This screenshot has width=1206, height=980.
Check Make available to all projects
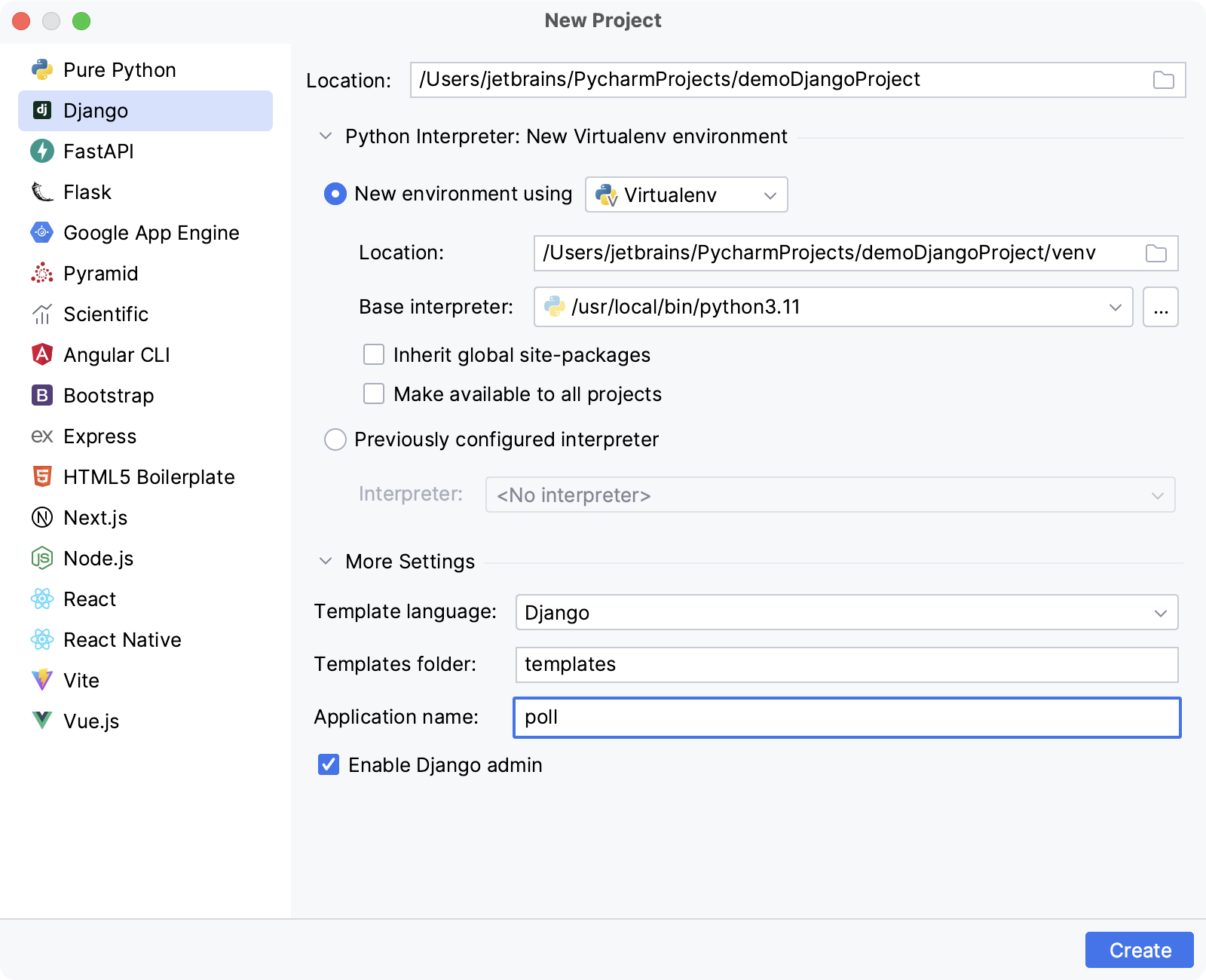373,394
